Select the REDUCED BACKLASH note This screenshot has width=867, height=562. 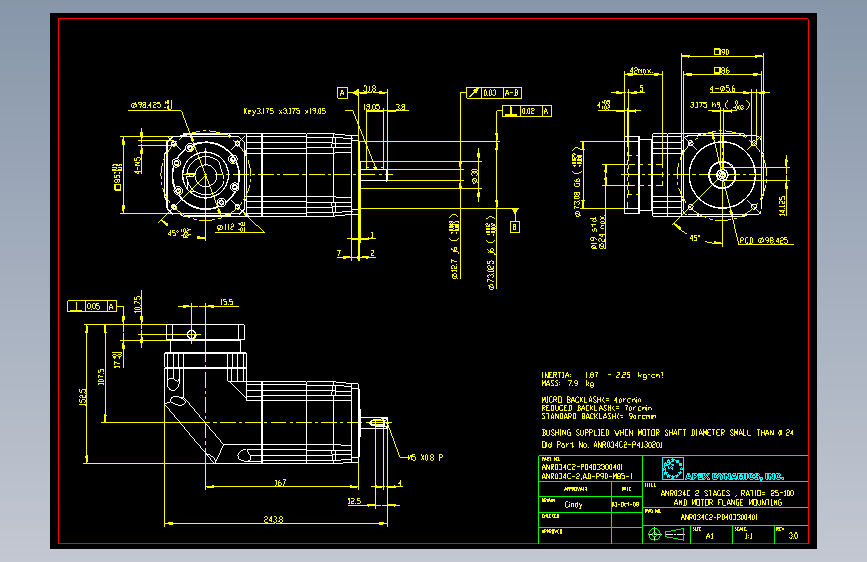point(597,408)
